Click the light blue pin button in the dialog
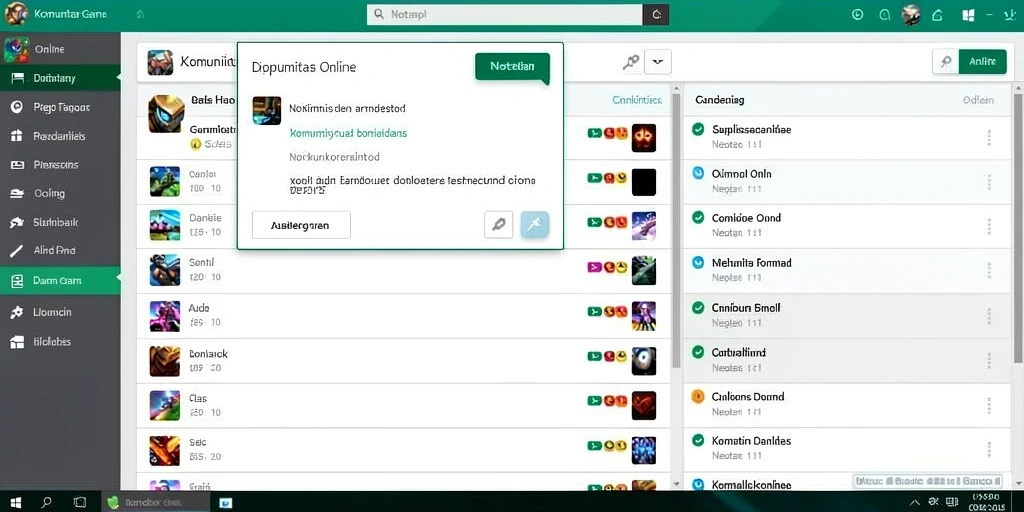Image resolution: width=1024 pixels, height=512 pixels. coord(535,225)
